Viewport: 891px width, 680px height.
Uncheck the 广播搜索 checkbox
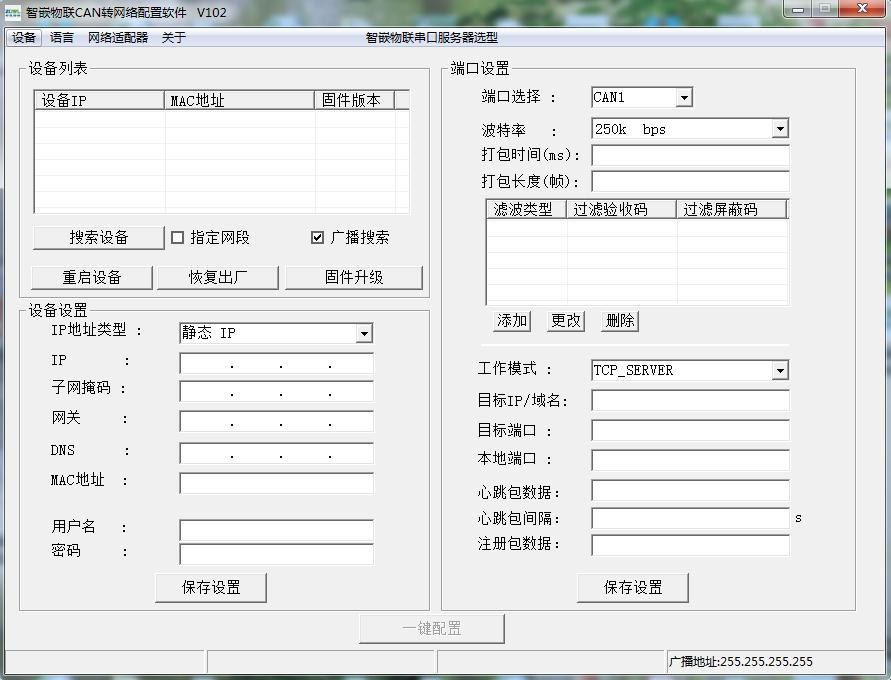pos(318,237)
